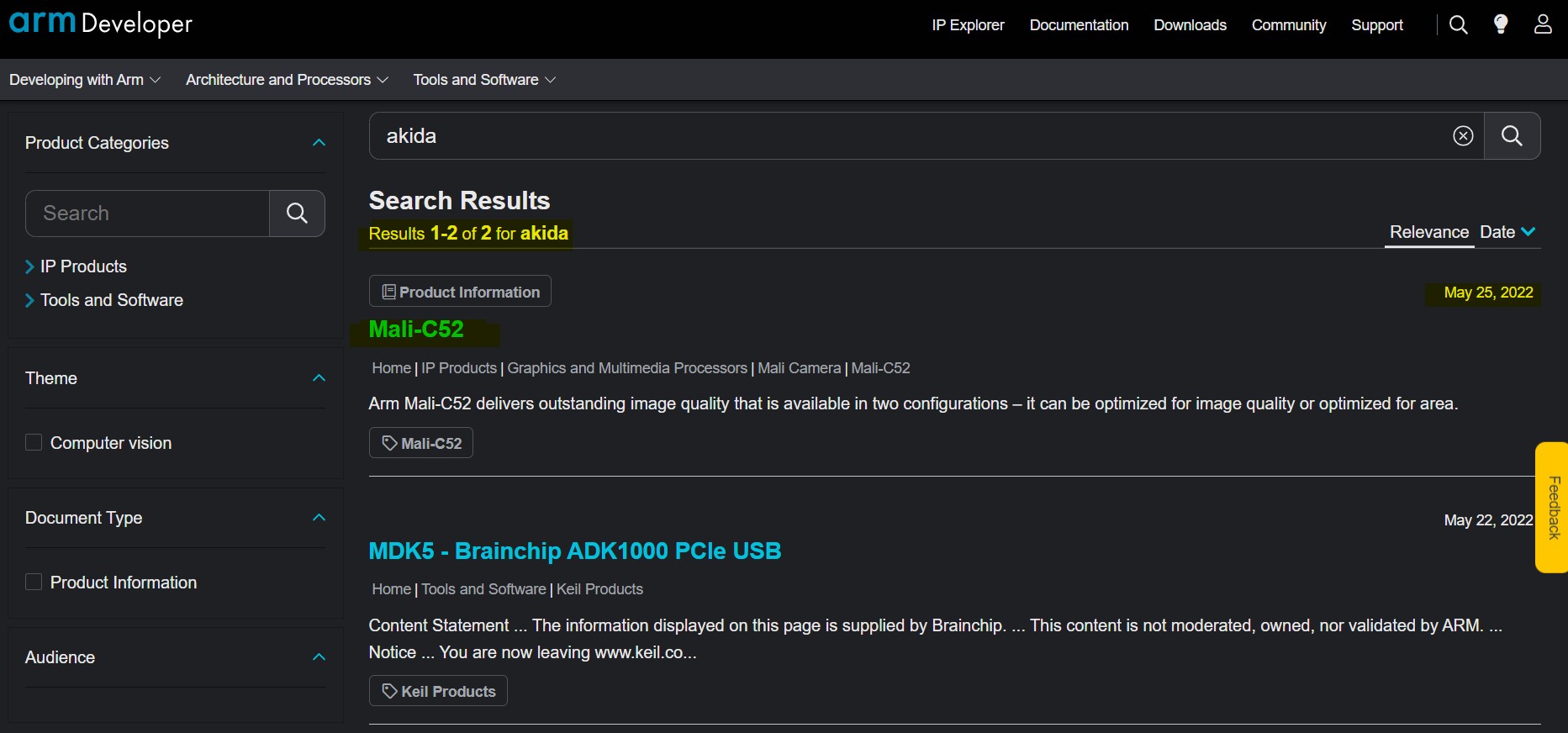Check the Product Information filter checkbox
The width and height of the screenshot is (1568, 733).
tap(34, 582)
